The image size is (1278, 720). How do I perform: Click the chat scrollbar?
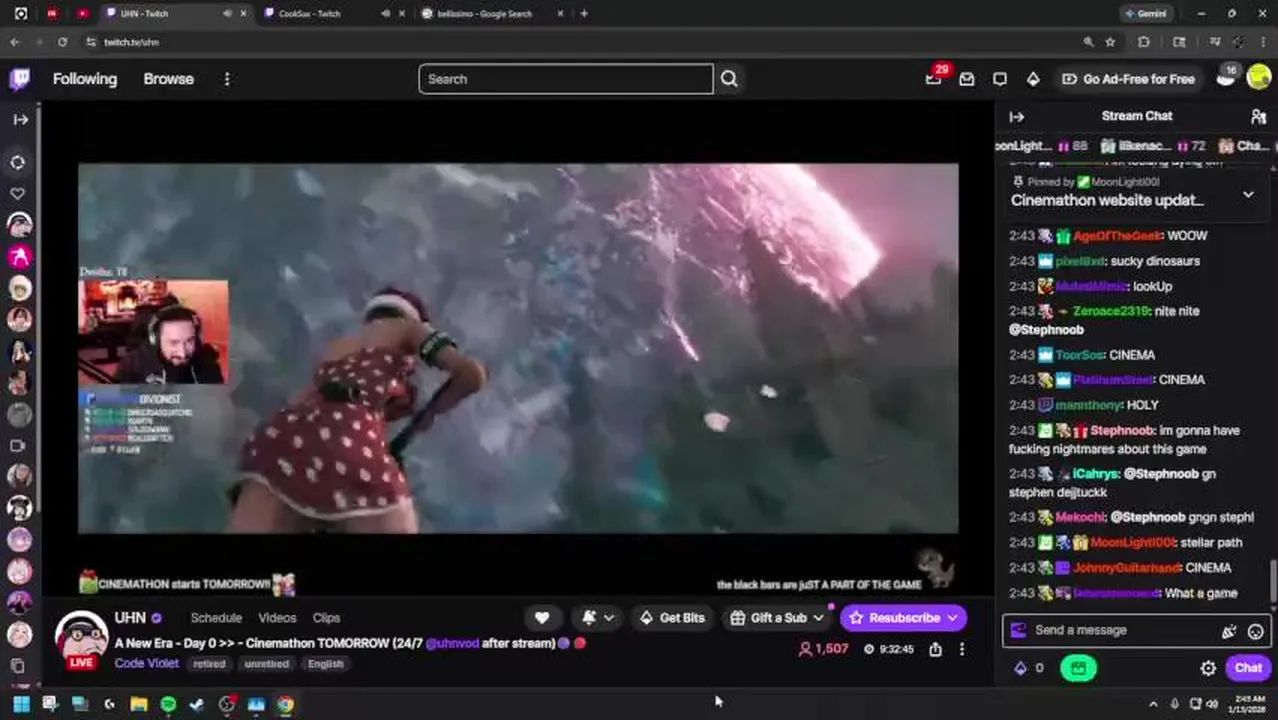[x=1273, y=580]
